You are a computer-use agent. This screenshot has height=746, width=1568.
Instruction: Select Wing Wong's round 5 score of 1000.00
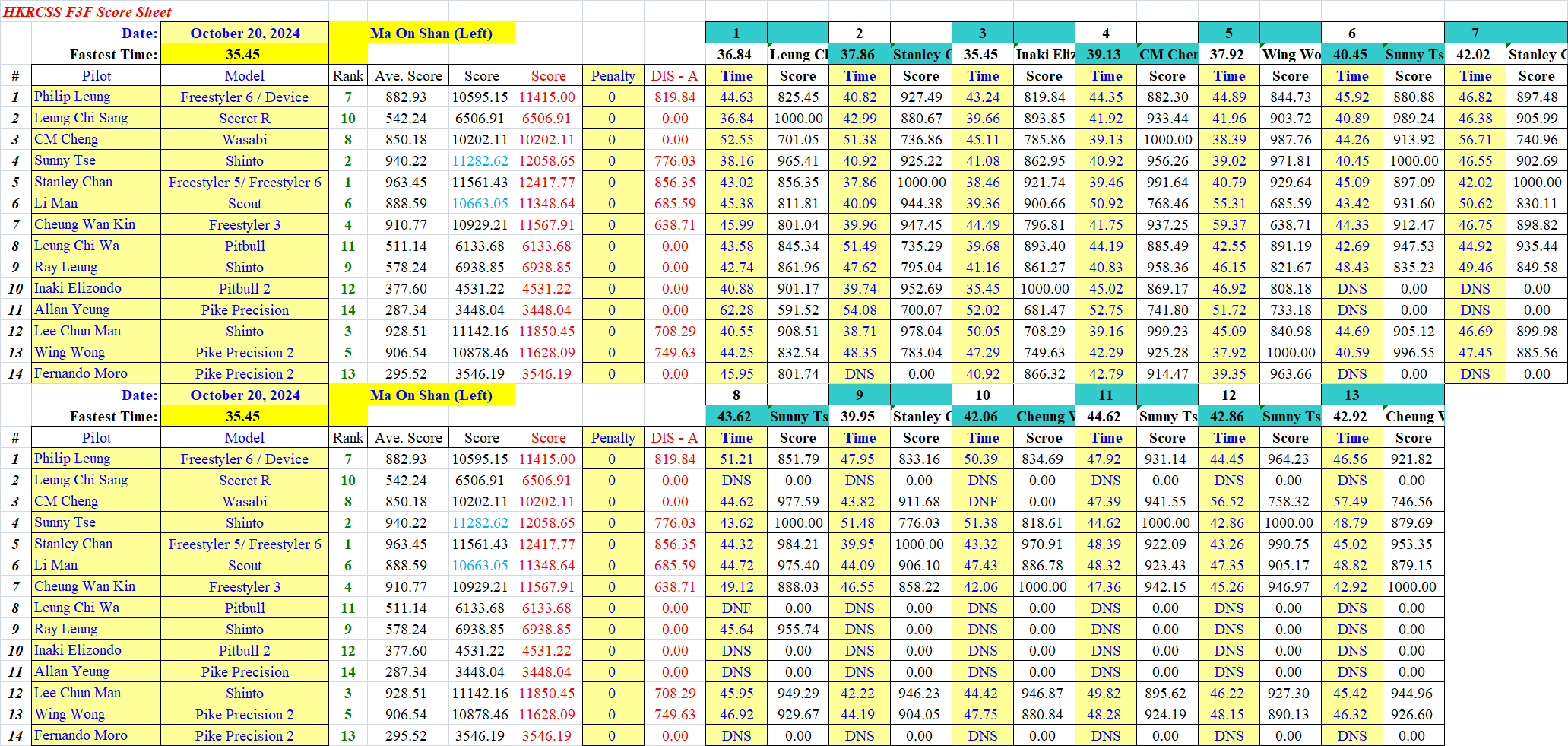(x=1290, y=352)
